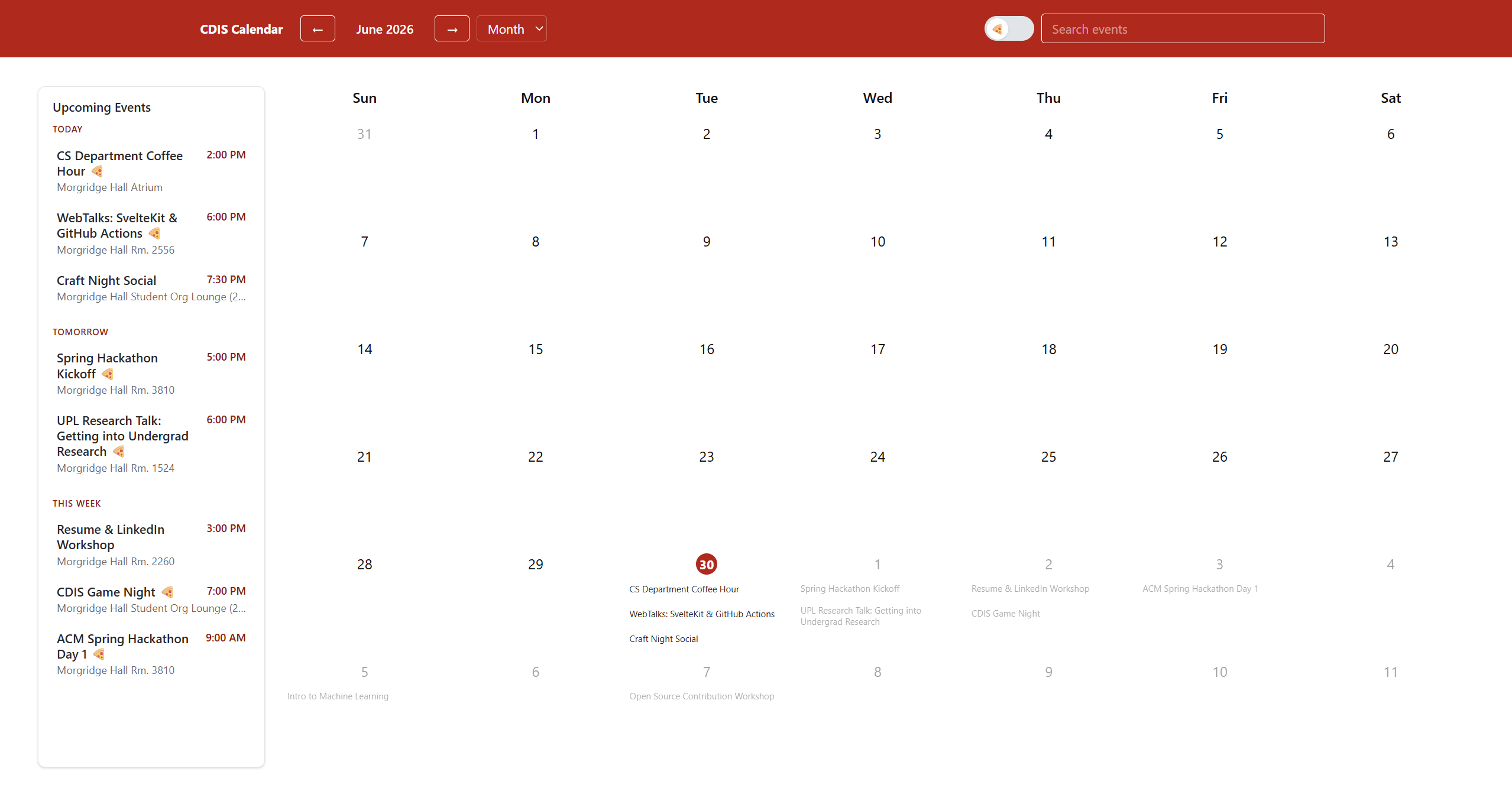
Task: Select June 18 in the calendar
Action: pyautogui.click(x=1048, y=349)
